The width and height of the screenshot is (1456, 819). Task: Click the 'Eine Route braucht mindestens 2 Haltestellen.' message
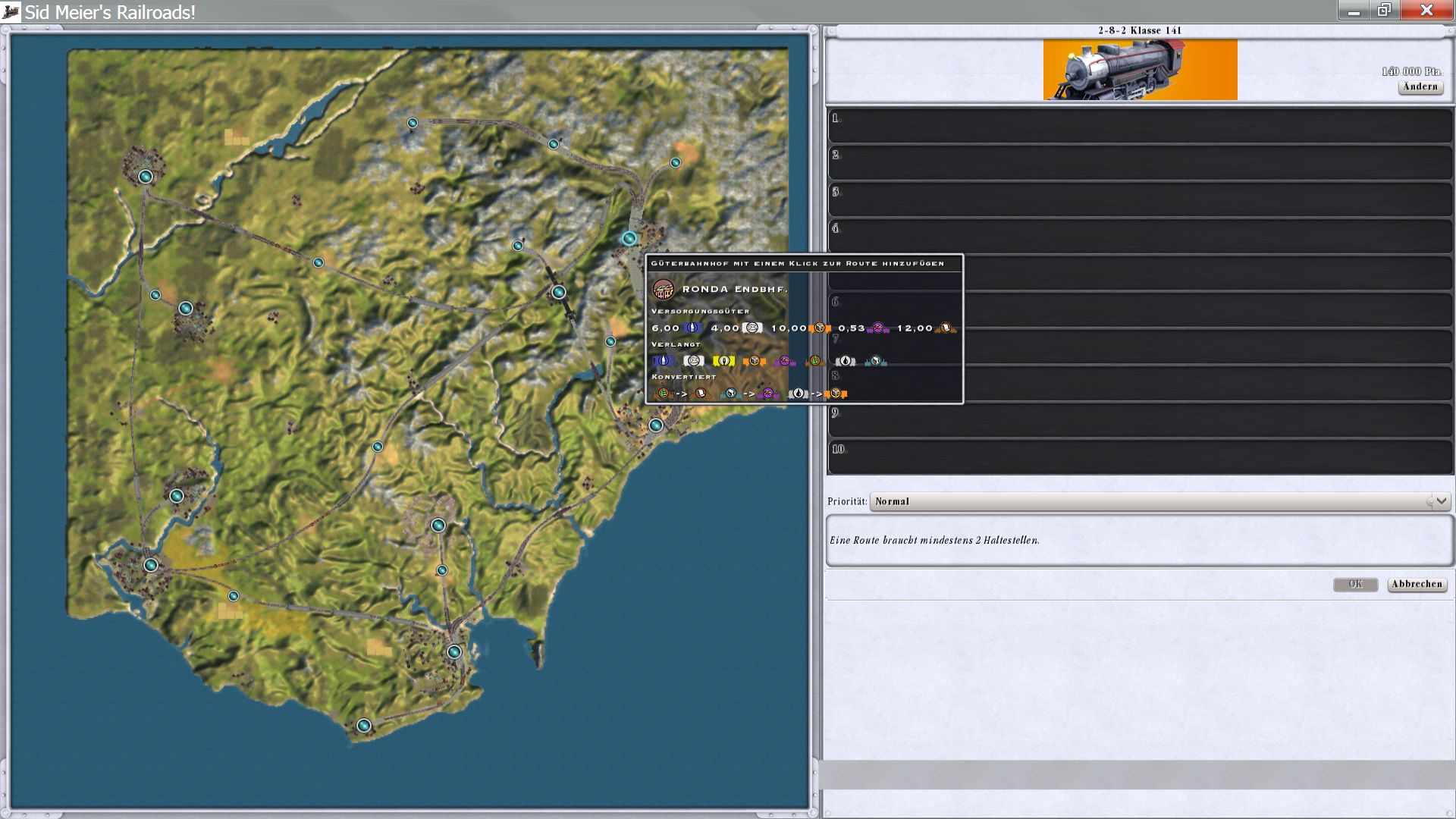(x=934, y=541)
